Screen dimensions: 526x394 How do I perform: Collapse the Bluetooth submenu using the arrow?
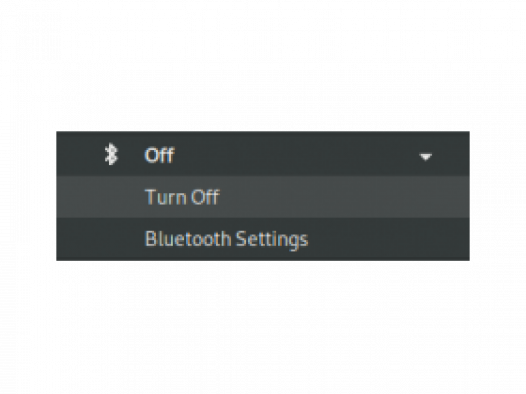(426, 157)
